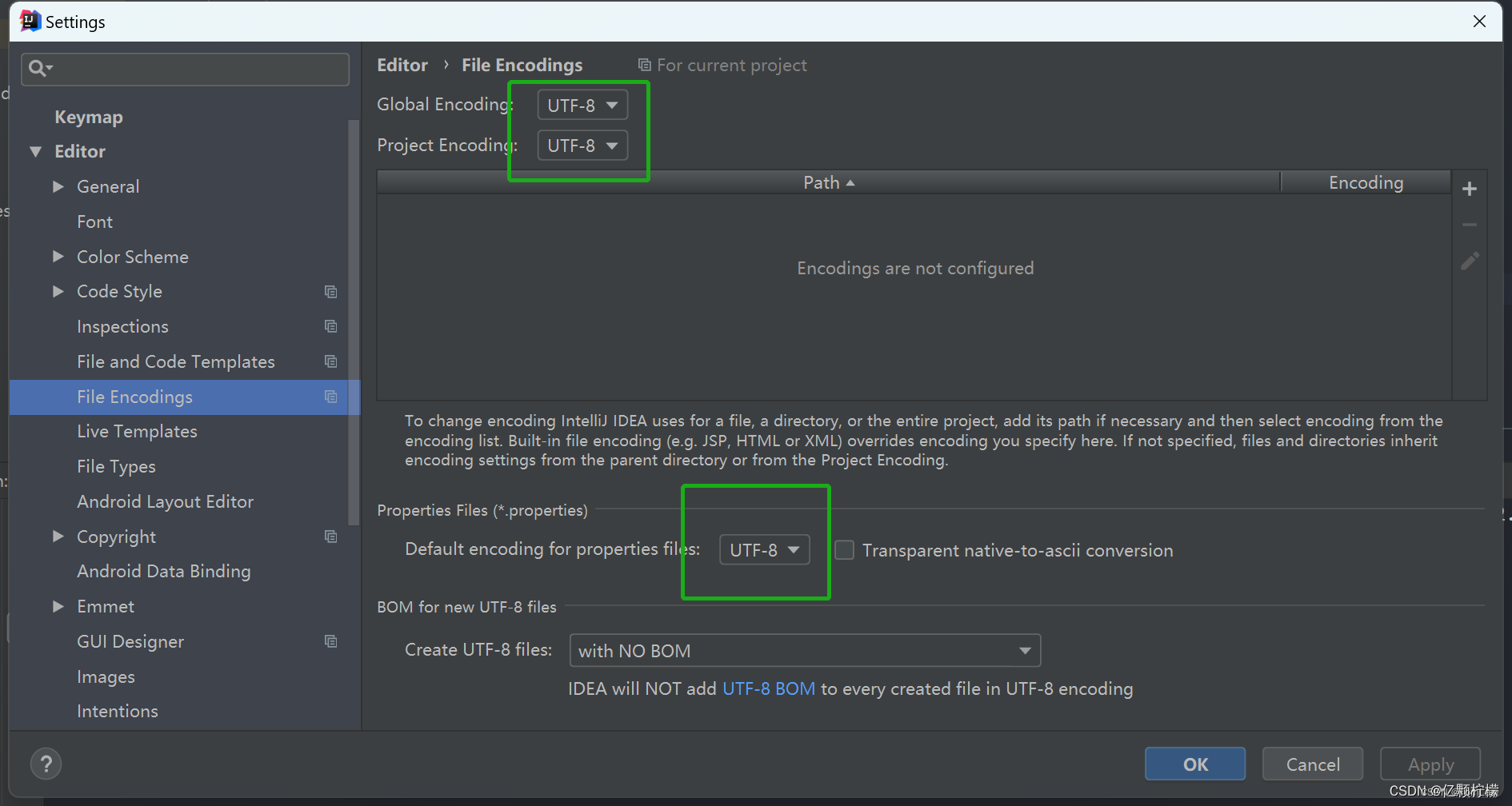
Task: Click Editor breadcrumb
Action: (402, 65)
